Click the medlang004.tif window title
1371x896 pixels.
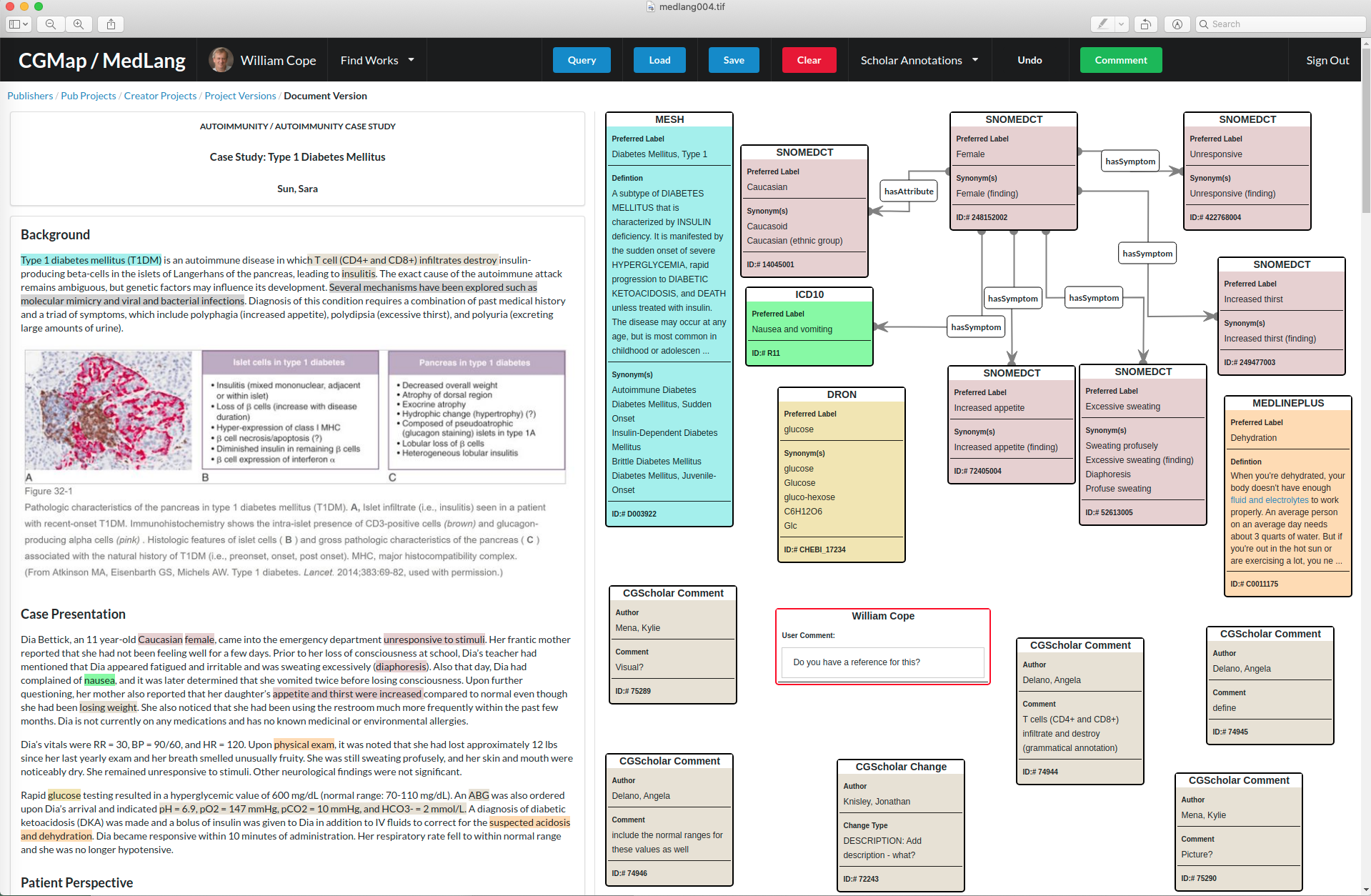(x=692, y=7)
